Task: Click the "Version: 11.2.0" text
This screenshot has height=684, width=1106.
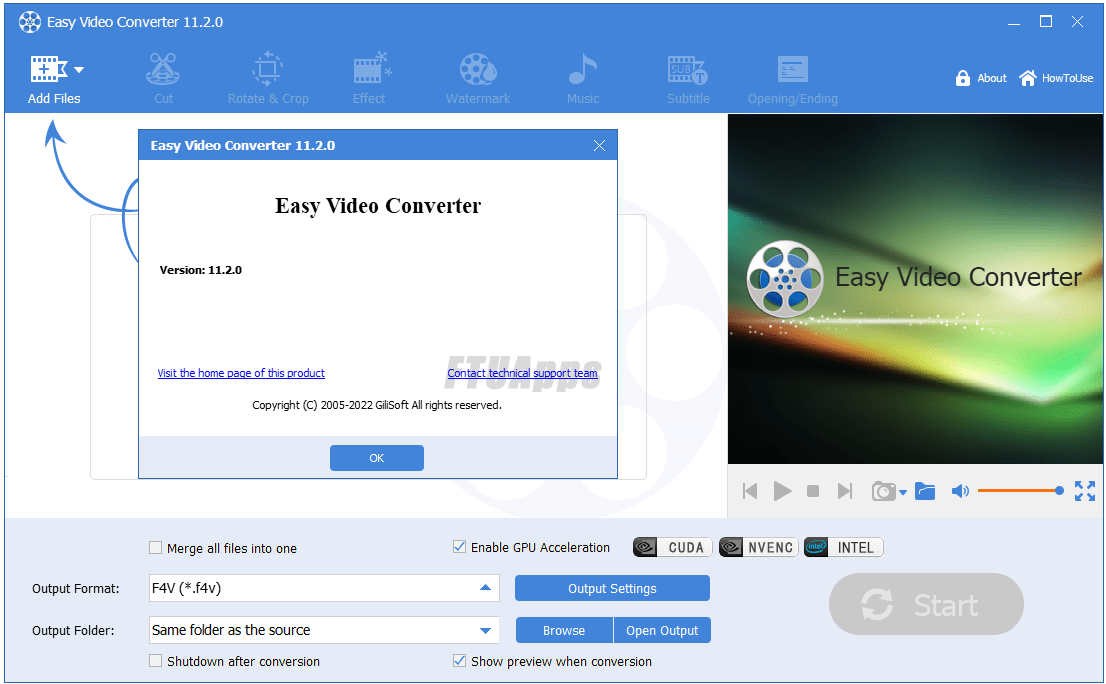Action: point(201,270)
